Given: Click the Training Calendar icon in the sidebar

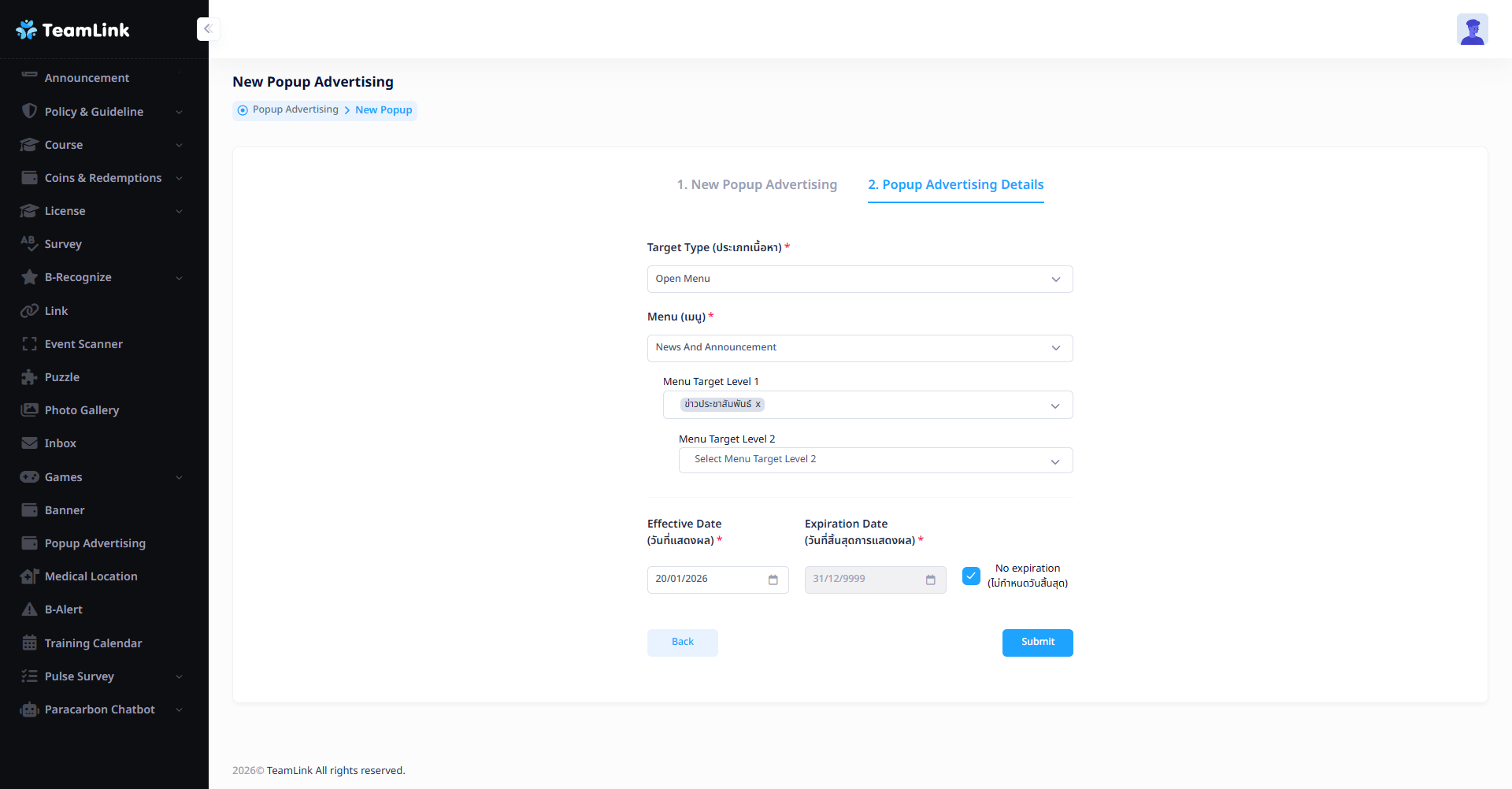Looking at the screenshot, I should (x=29, y=643).
